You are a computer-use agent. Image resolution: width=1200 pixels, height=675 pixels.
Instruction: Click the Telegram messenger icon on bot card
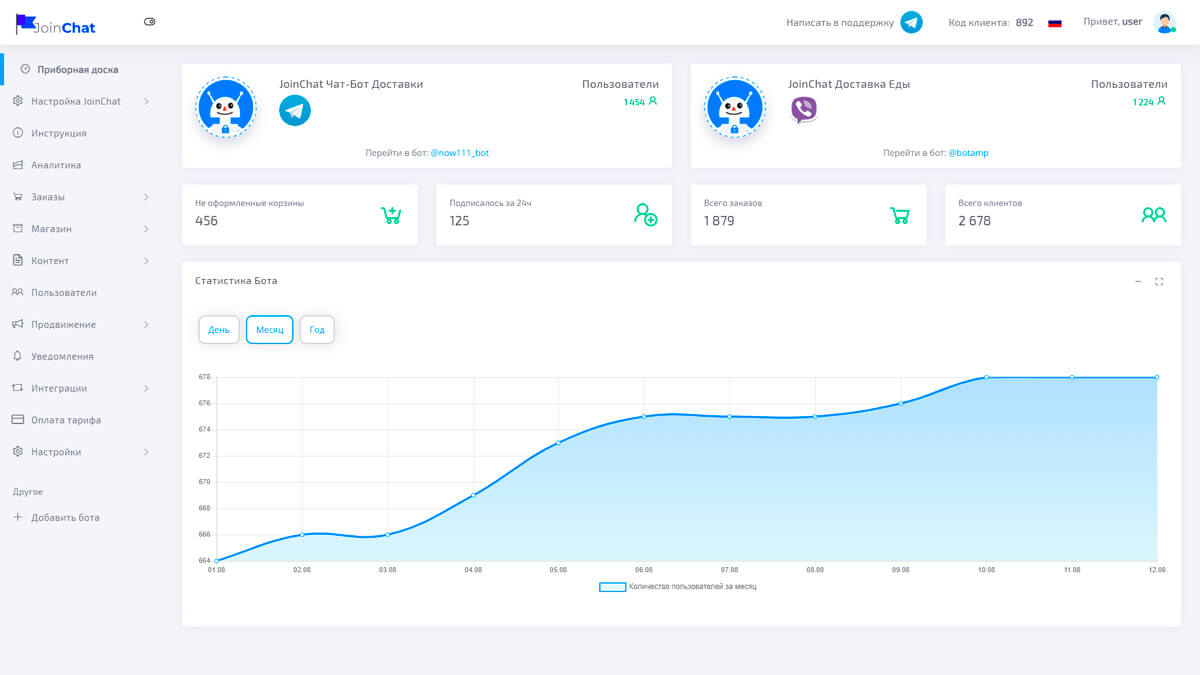pos(295,110)
